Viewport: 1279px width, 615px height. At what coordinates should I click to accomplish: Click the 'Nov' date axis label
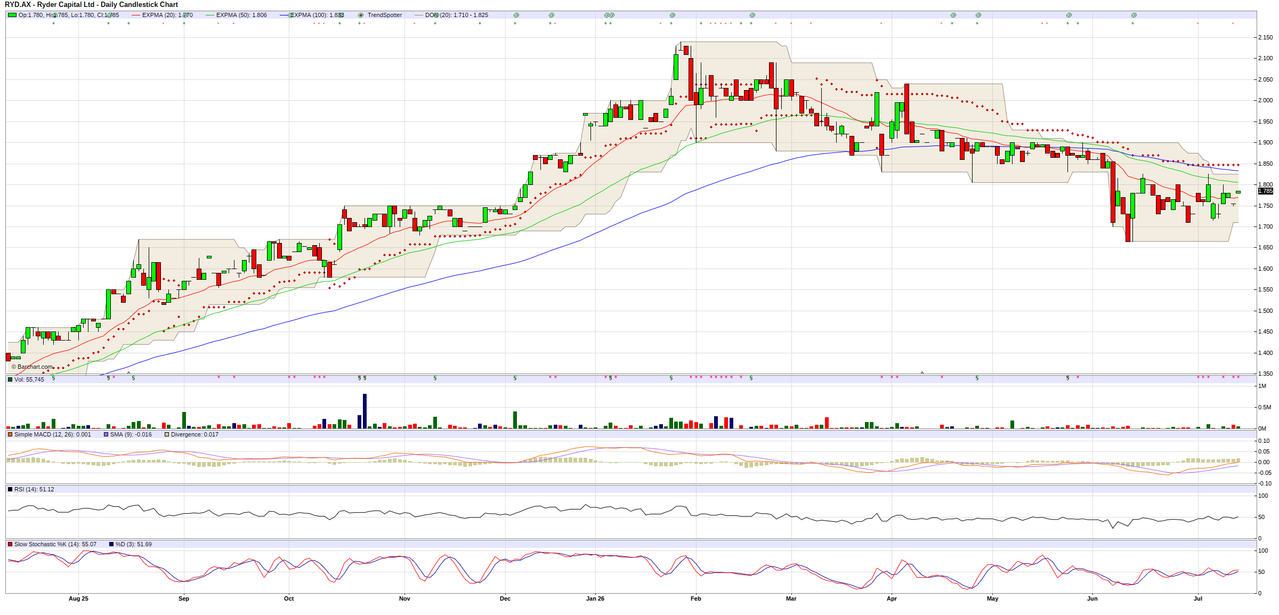pos(404,599)
